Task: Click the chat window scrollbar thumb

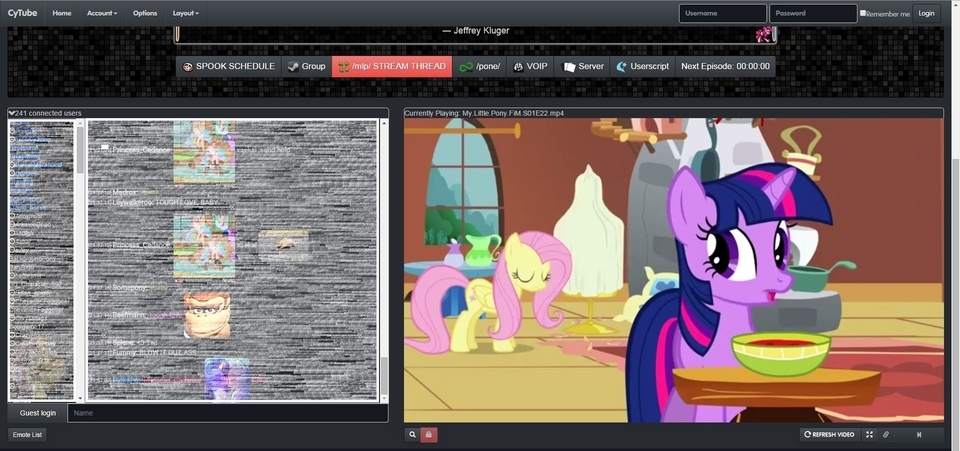Action: pos(384,376)
